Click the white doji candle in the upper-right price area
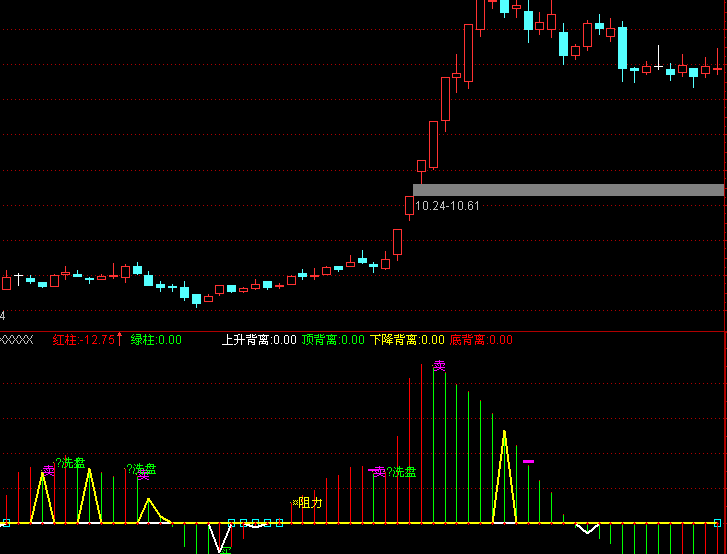 coord(658,58)
